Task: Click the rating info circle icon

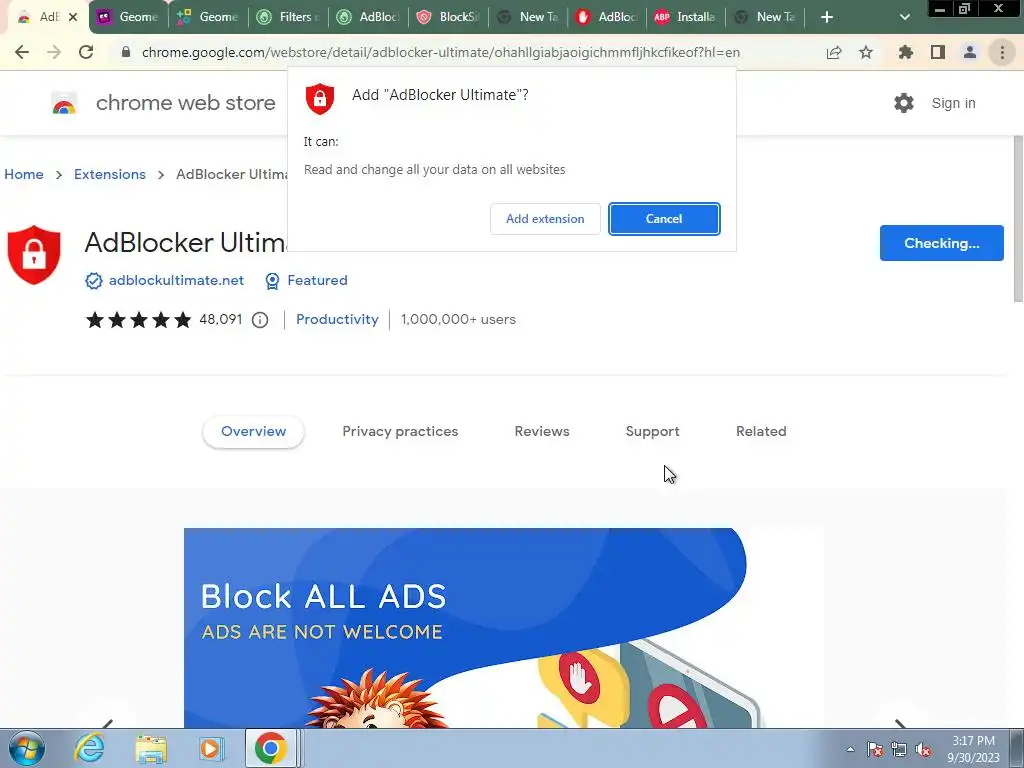Action: click(260, 320)
